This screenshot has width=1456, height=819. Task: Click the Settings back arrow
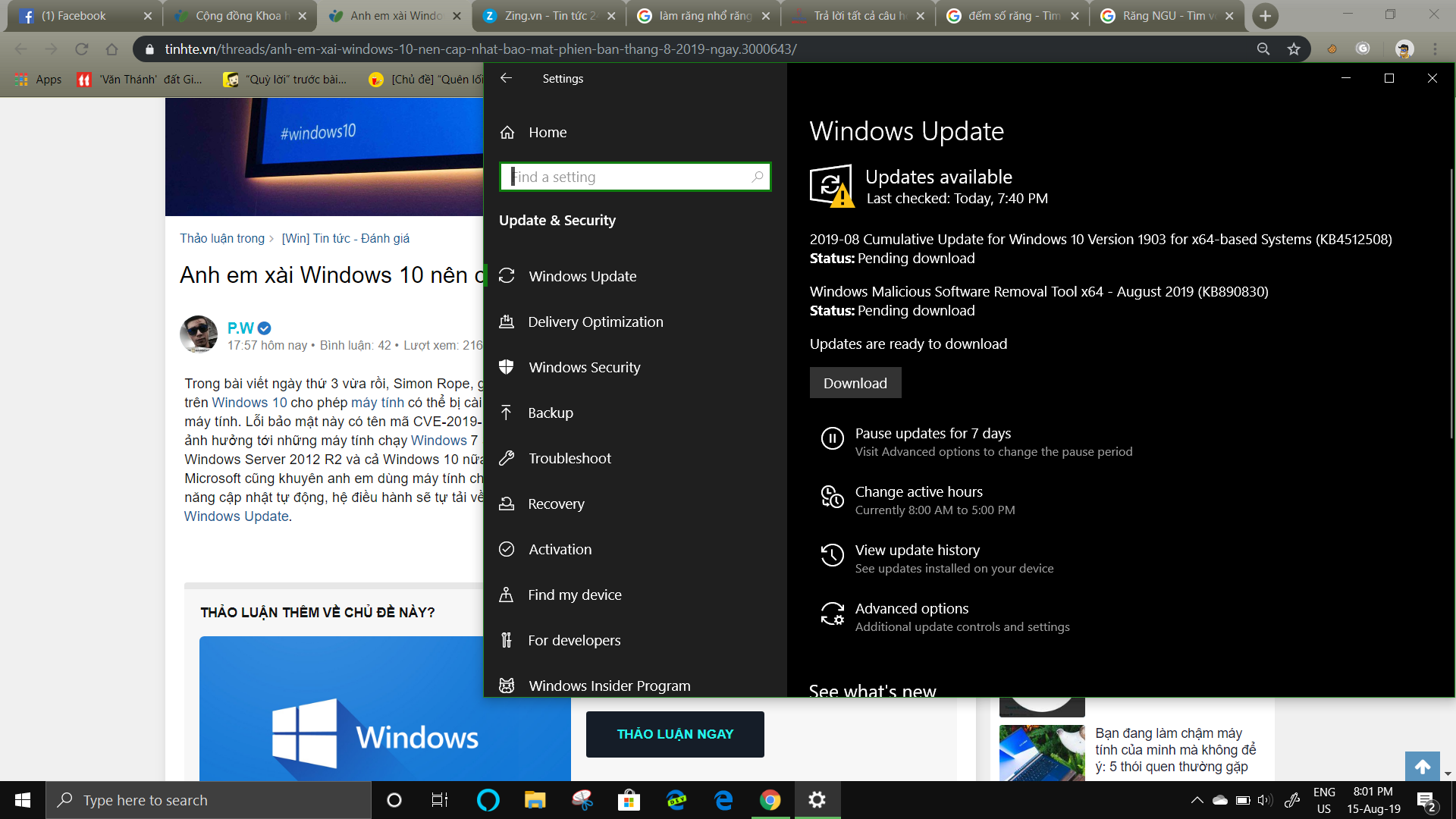pyautogui.click(x=507, y=78)
